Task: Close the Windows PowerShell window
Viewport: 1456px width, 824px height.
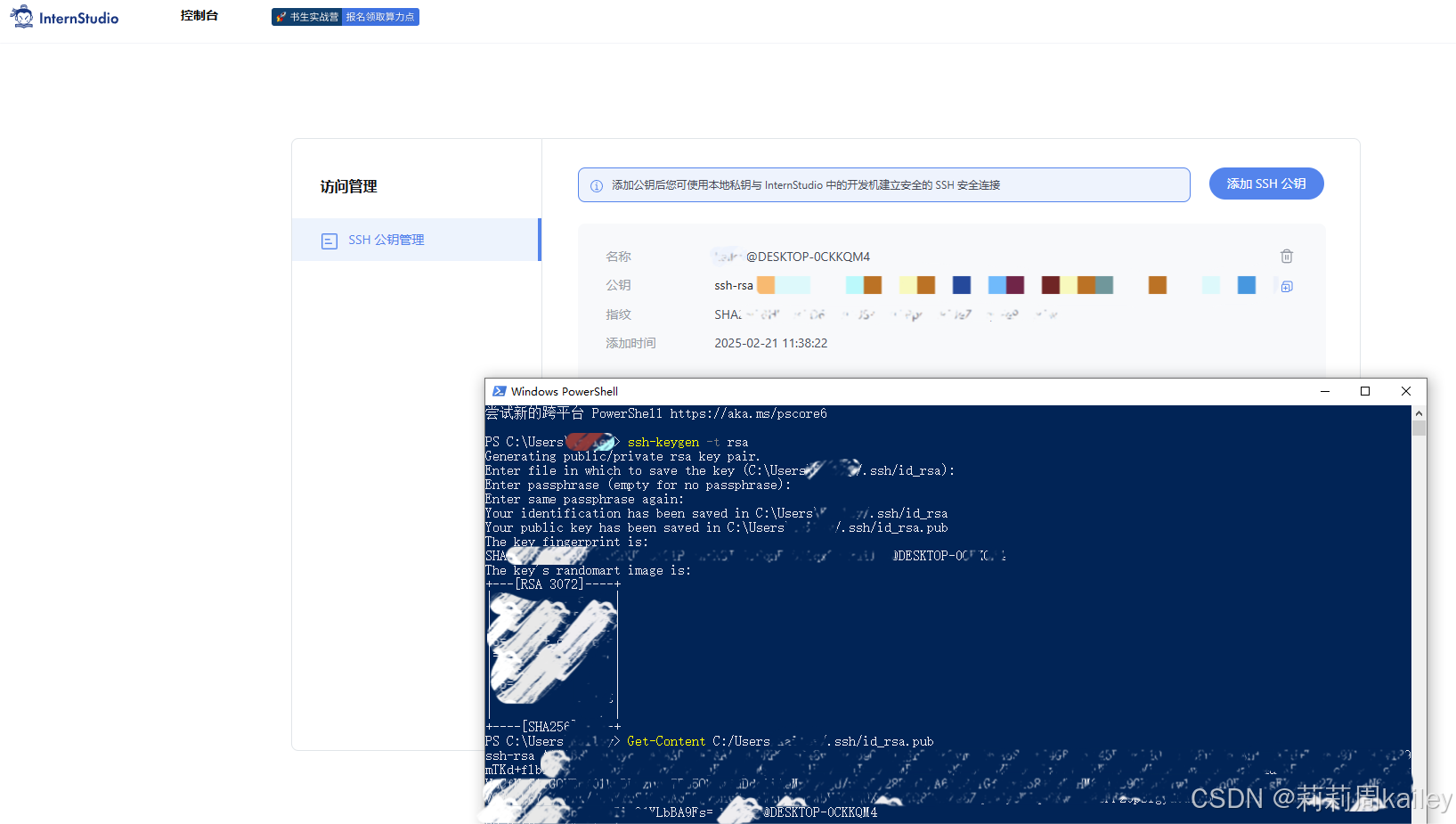Action: coord(1406,391)
